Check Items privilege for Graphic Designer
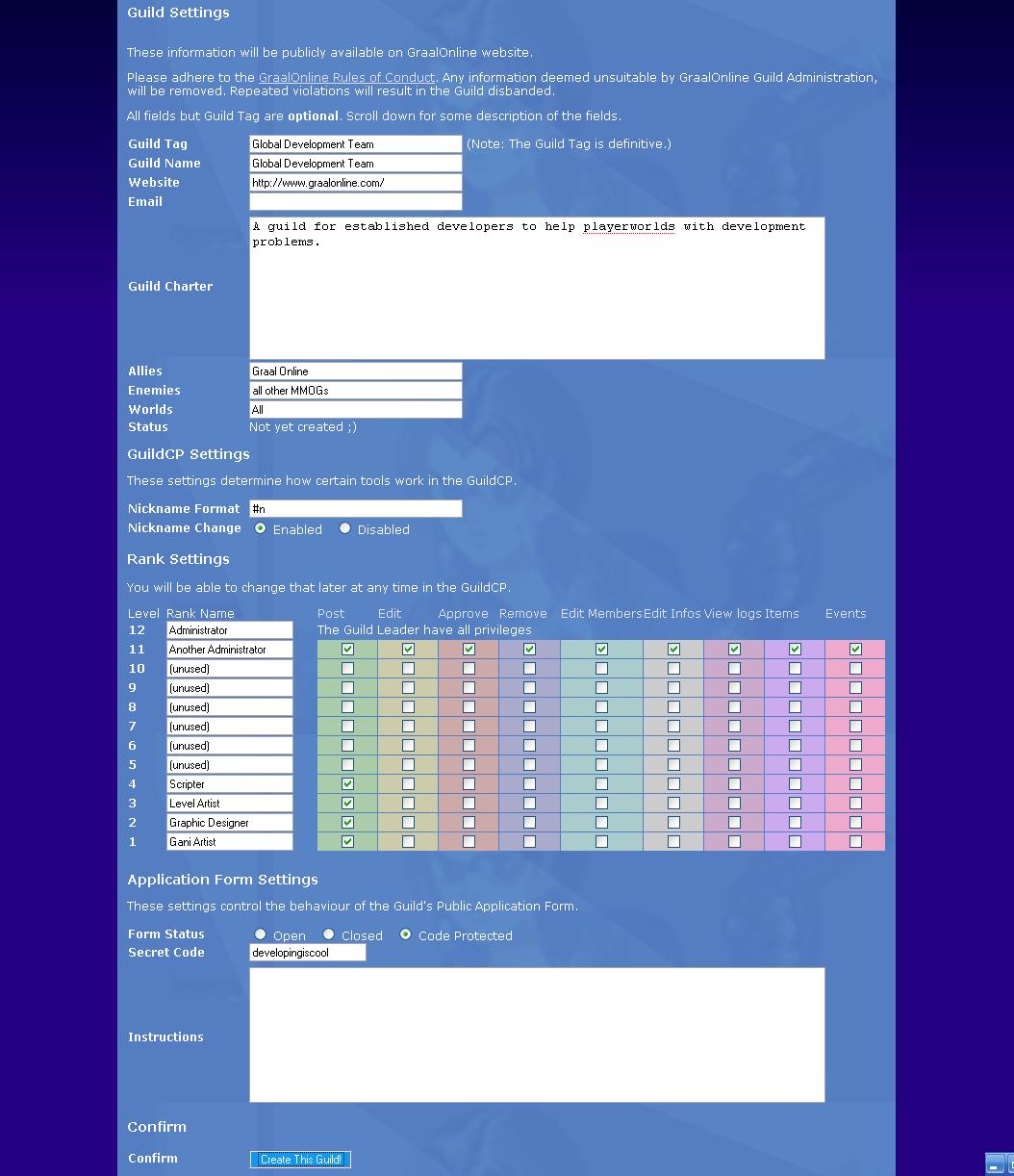 (x=795, y=823)
